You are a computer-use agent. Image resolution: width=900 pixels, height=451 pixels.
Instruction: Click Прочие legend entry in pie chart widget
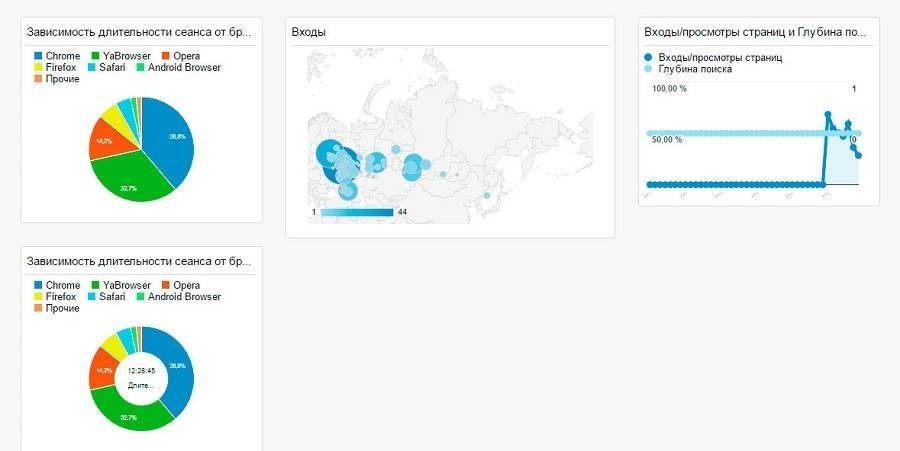(61, 79)
